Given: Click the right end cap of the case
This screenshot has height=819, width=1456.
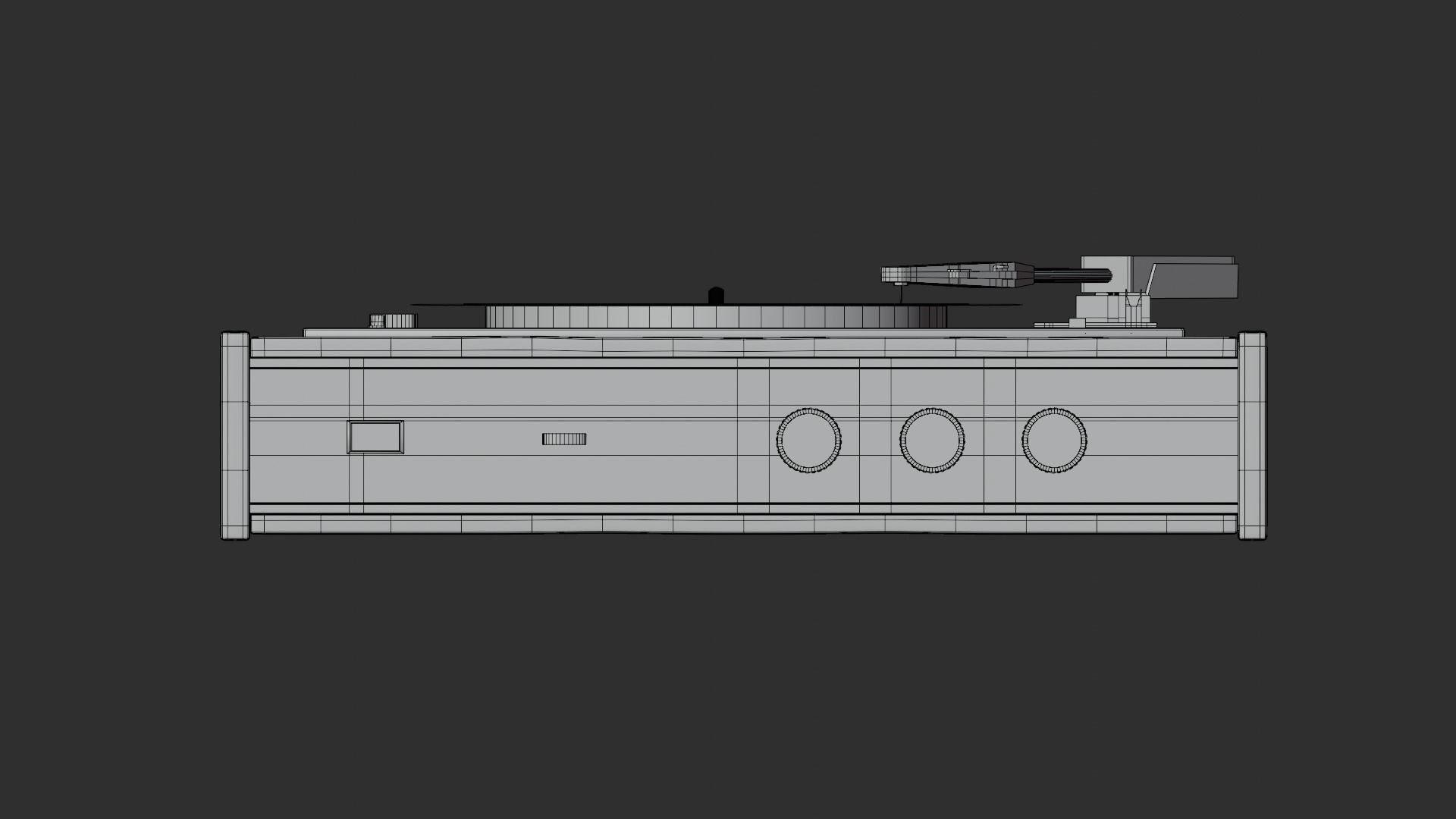Looking at the screenshot, I should (1252, 436).
